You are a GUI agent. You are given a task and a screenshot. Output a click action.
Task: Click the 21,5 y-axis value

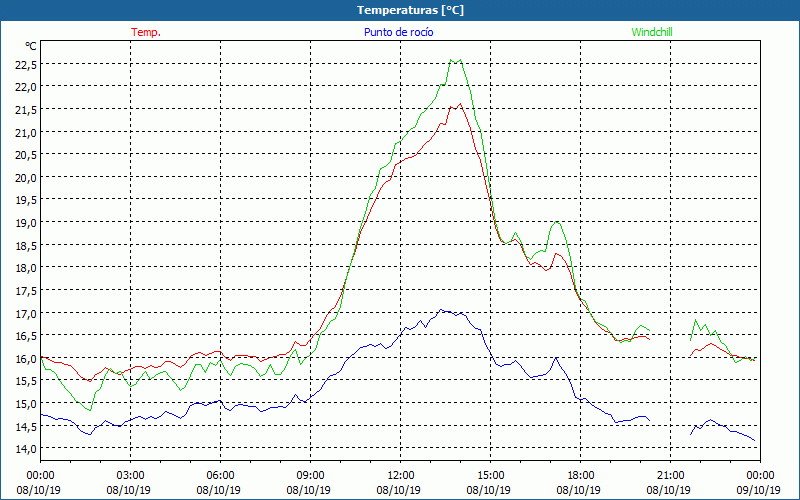point(26,109)
